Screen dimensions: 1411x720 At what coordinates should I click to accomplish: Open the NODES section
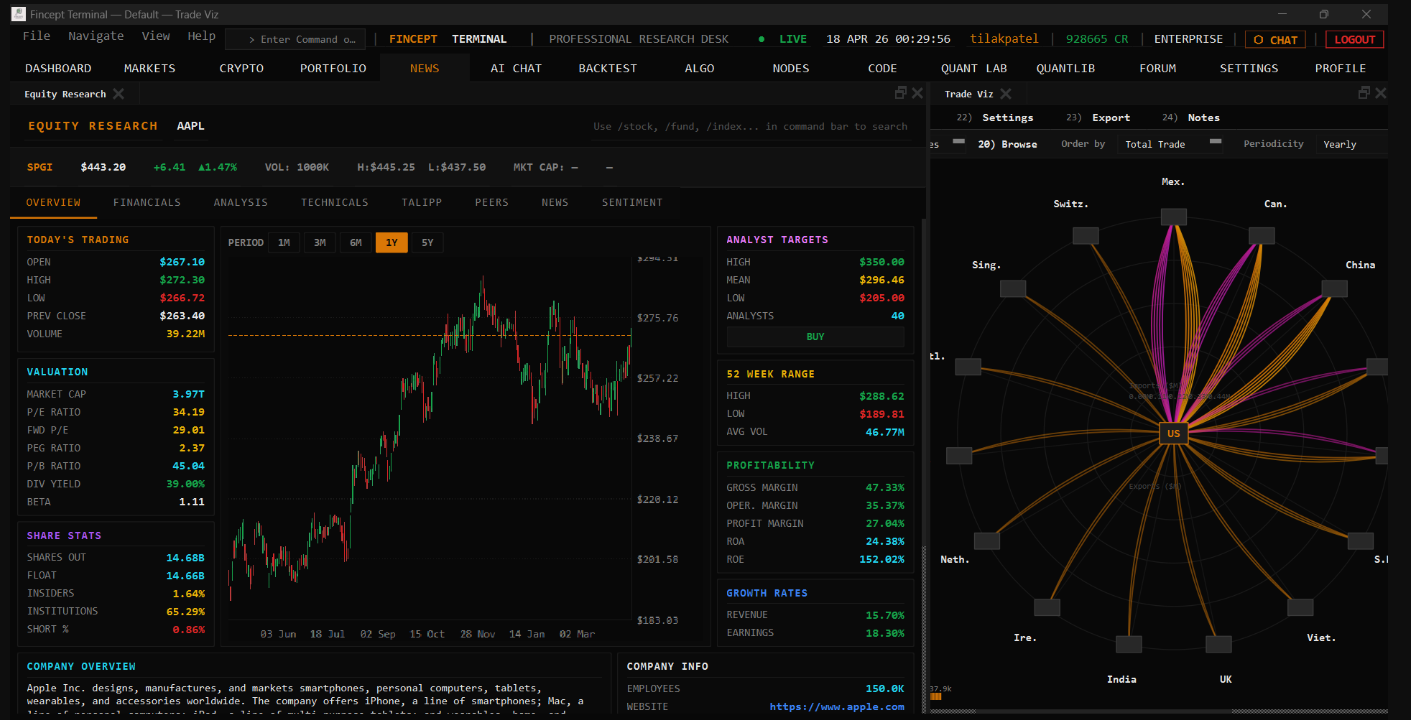pyautogui.click(x=791, y=68)
